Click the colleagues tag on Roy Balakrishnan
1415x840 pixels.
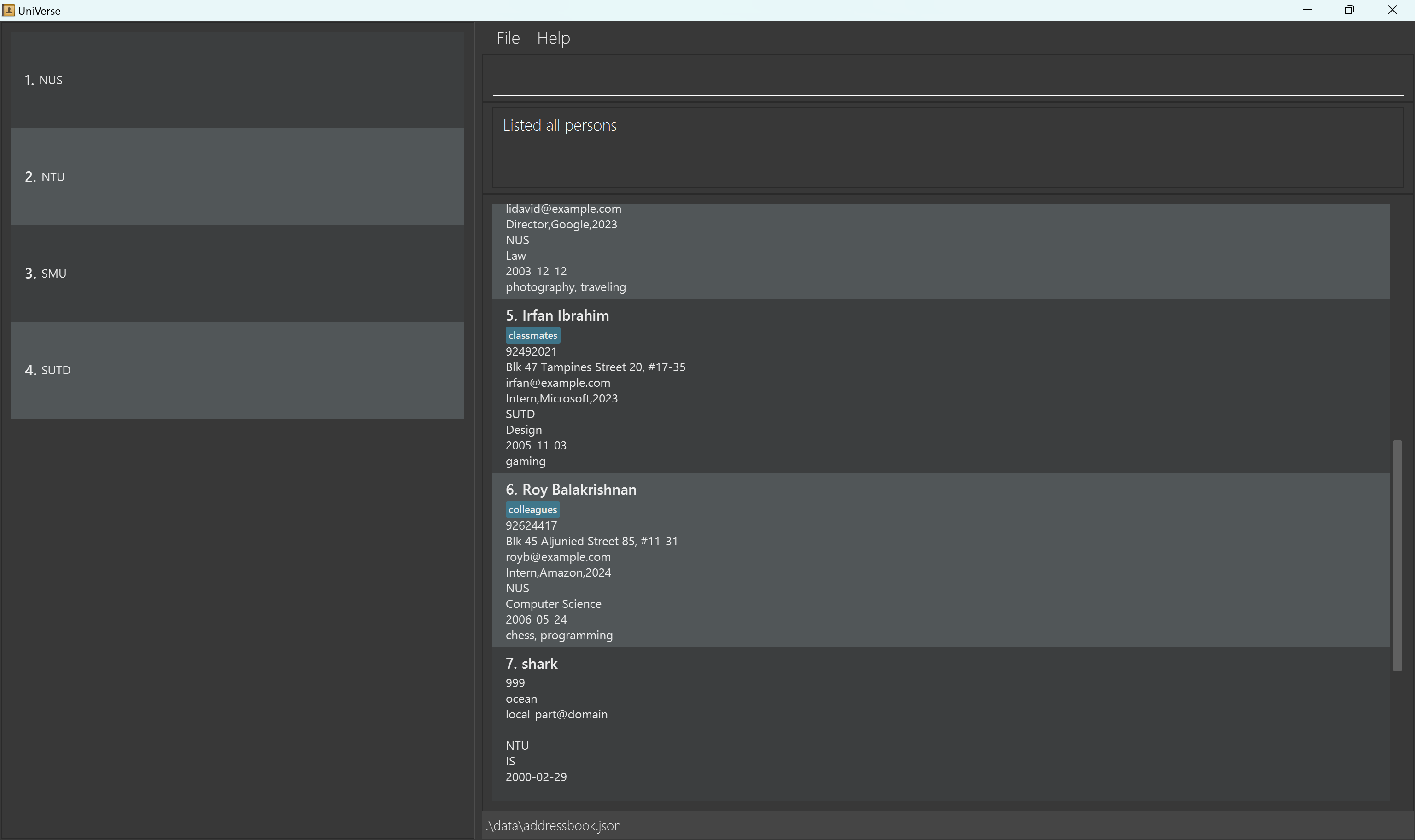click(532, 509)
